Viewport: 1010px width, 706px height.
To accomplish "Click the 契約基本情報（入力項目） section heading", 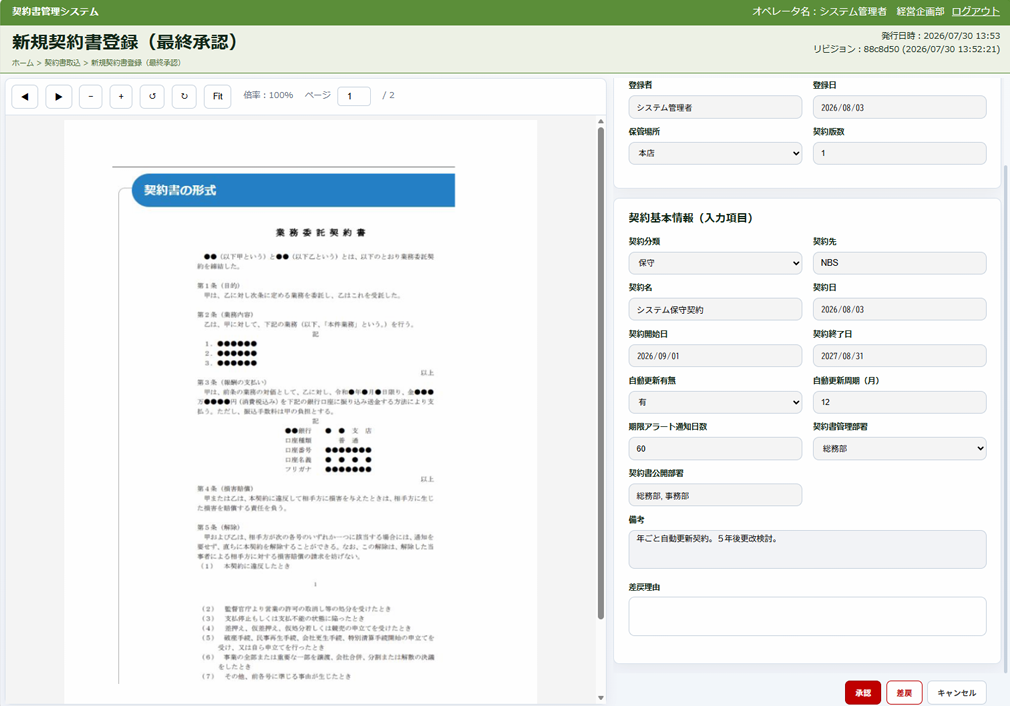I will [691, 218].
